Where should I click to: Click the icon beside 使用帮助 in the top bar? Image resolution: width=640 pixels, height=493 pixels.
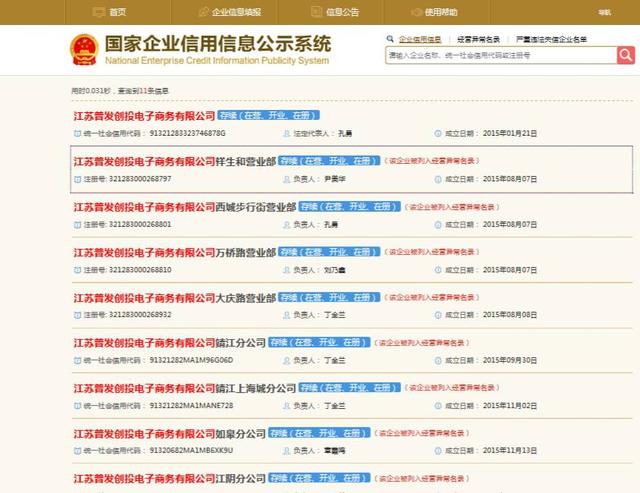click(416, 12)
